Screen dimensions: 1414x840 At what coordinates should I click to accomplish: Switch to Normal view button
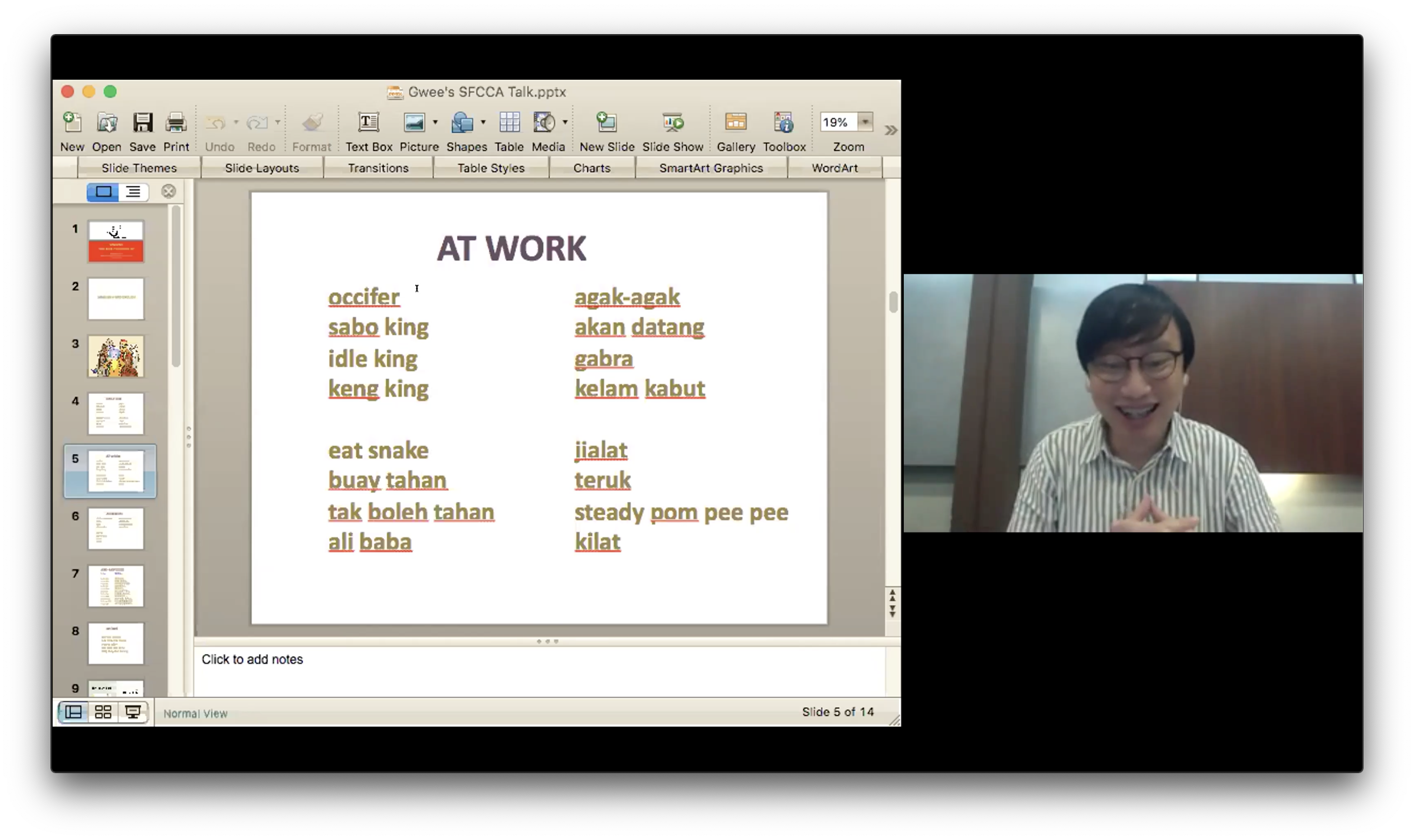point(73,712)
